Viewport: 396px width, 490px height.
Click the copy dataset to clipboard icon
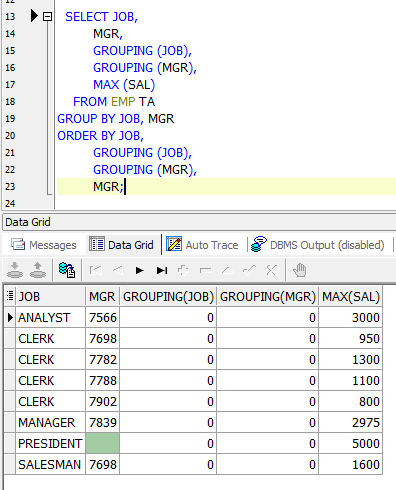click(x=67, y=270)
